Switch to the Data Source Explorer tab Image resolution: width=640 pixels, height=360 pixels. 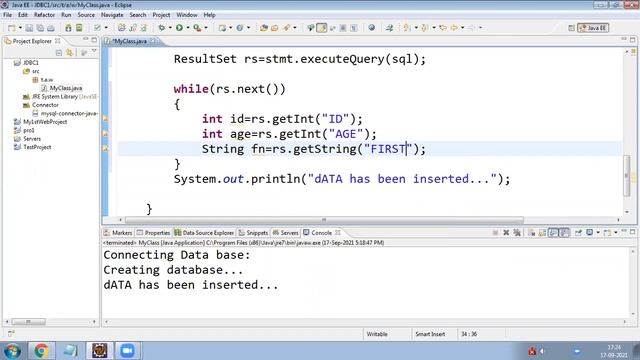point(204,233)
